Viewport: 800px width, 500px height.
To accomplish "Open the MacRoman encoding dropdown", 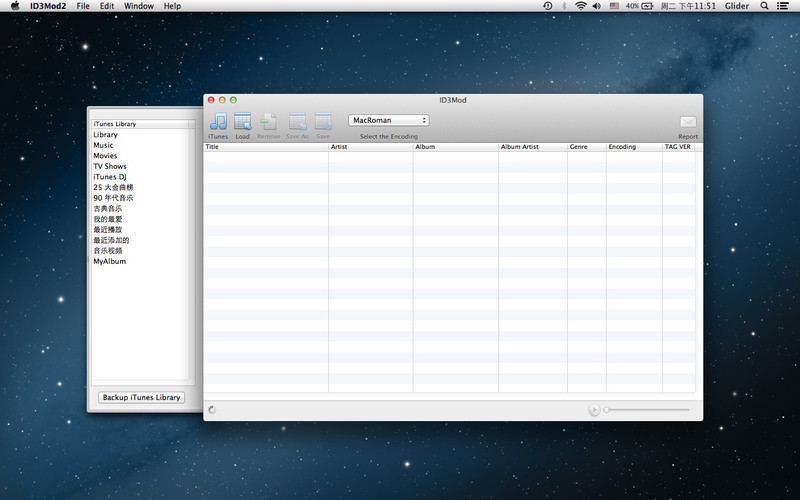I will pyautogui.click(x=389, y=120).
